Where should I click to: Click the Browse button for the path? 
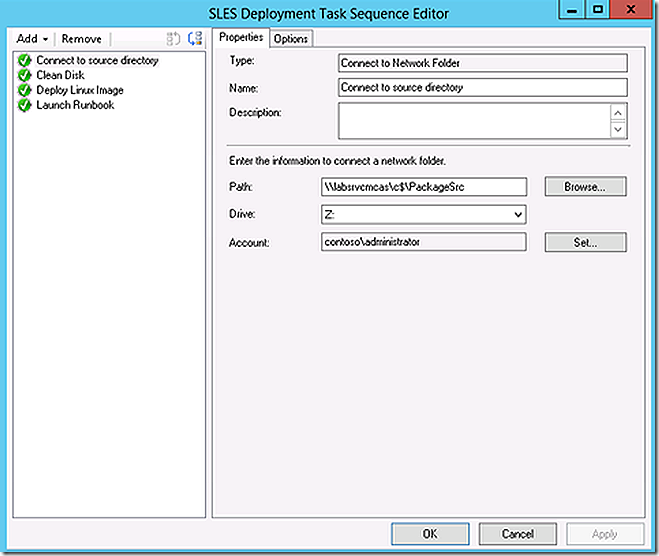tap(585, 187)
